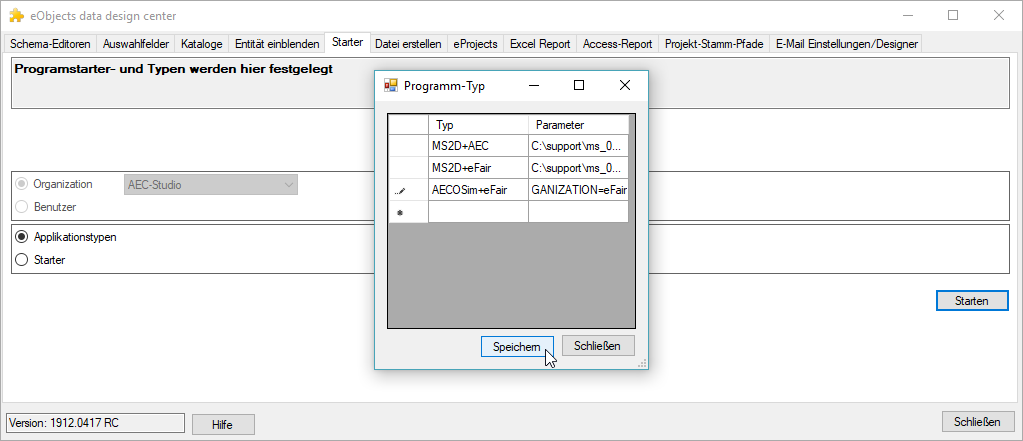Select the MS2D+AEC type cell
The image size is (1023, 441).
click(478, 145)
